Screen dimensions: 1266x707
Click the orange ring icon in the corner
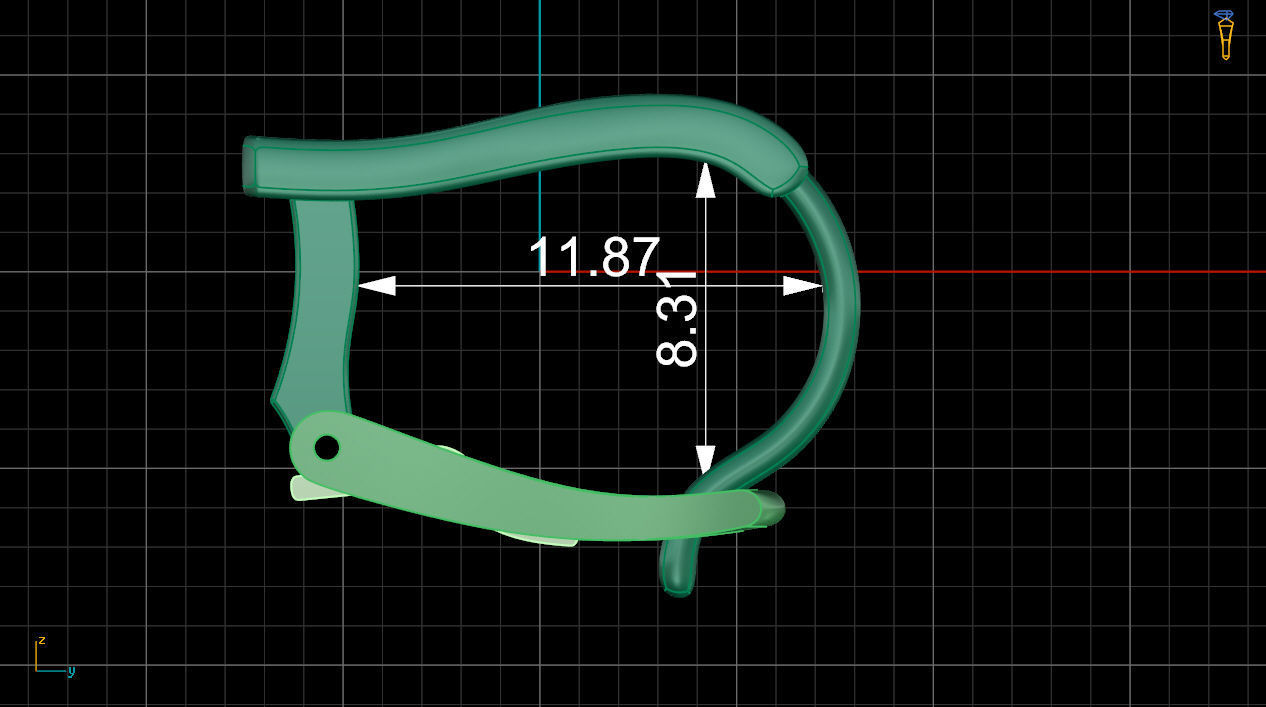click(1224, 35)
